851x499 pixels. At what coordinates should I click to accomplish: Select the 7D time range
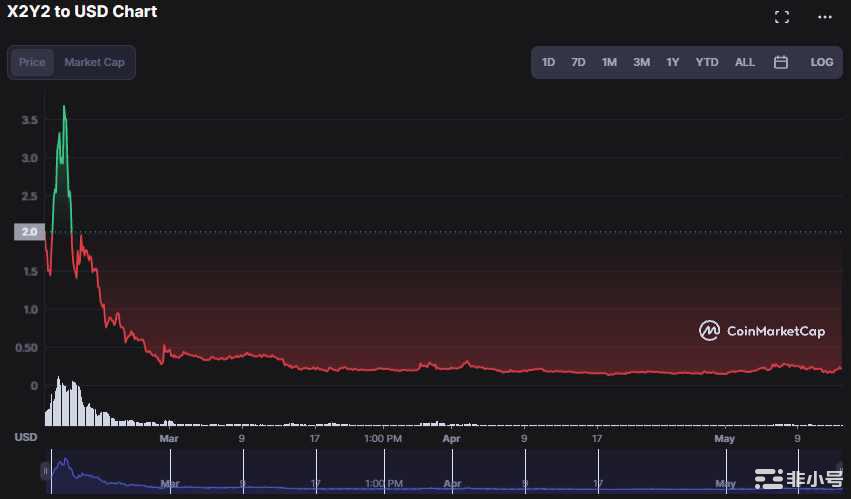[578, 62]
